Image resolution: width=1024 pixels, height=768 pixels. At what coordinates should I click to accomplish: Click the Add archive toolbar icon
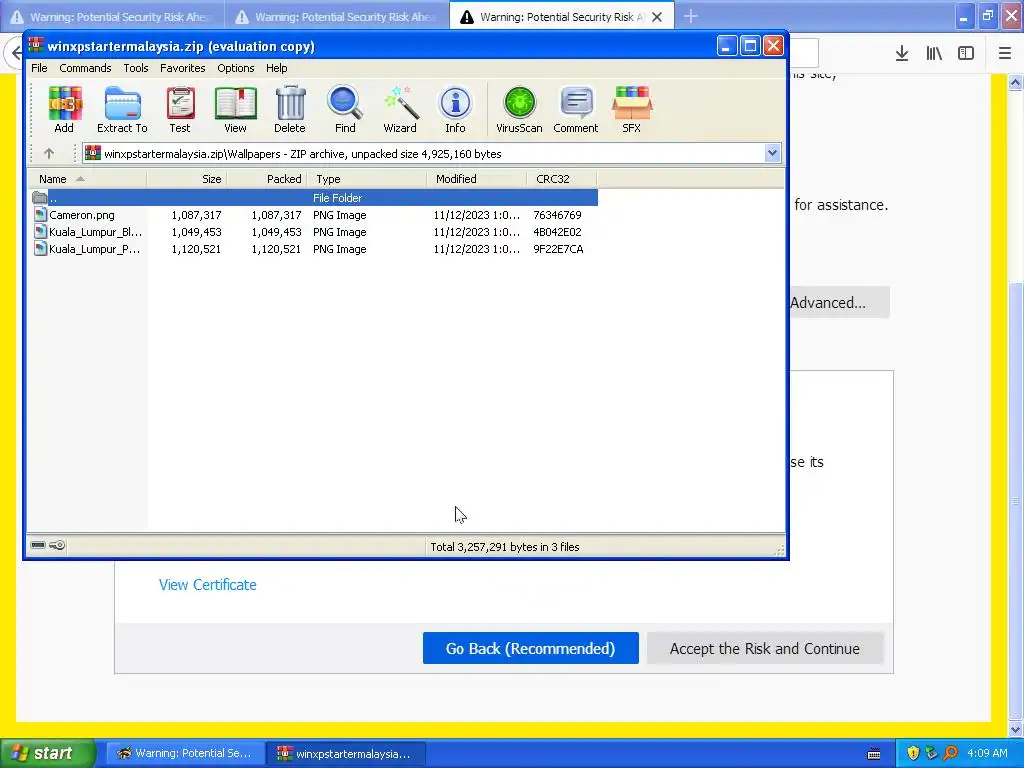pos(64,109)
